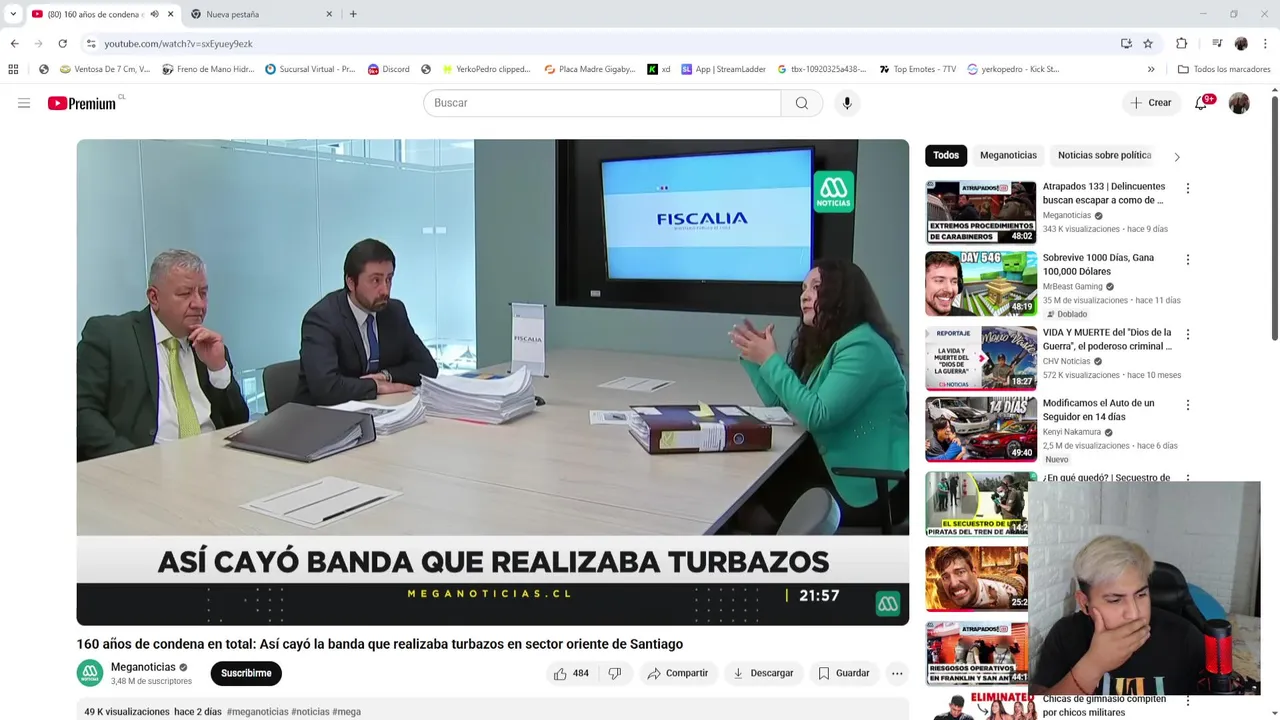Screen dimensions: 1280x720
Task: Open the notifications bell
Action: click(x=1202, y=103)
